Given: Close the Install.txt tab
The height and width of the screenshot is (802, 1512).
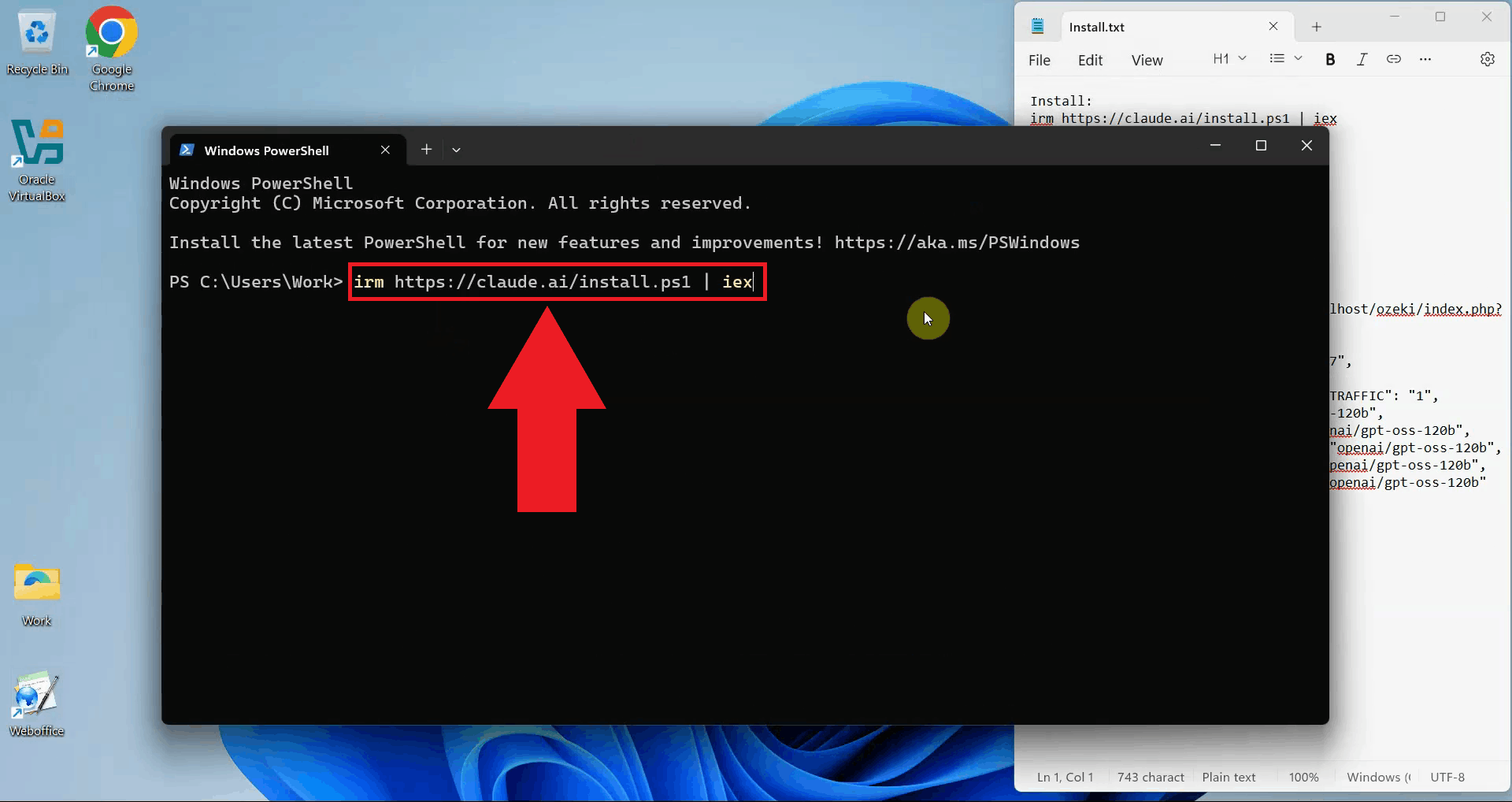Looking at the screenshot, I should [x=1273, y=27].
